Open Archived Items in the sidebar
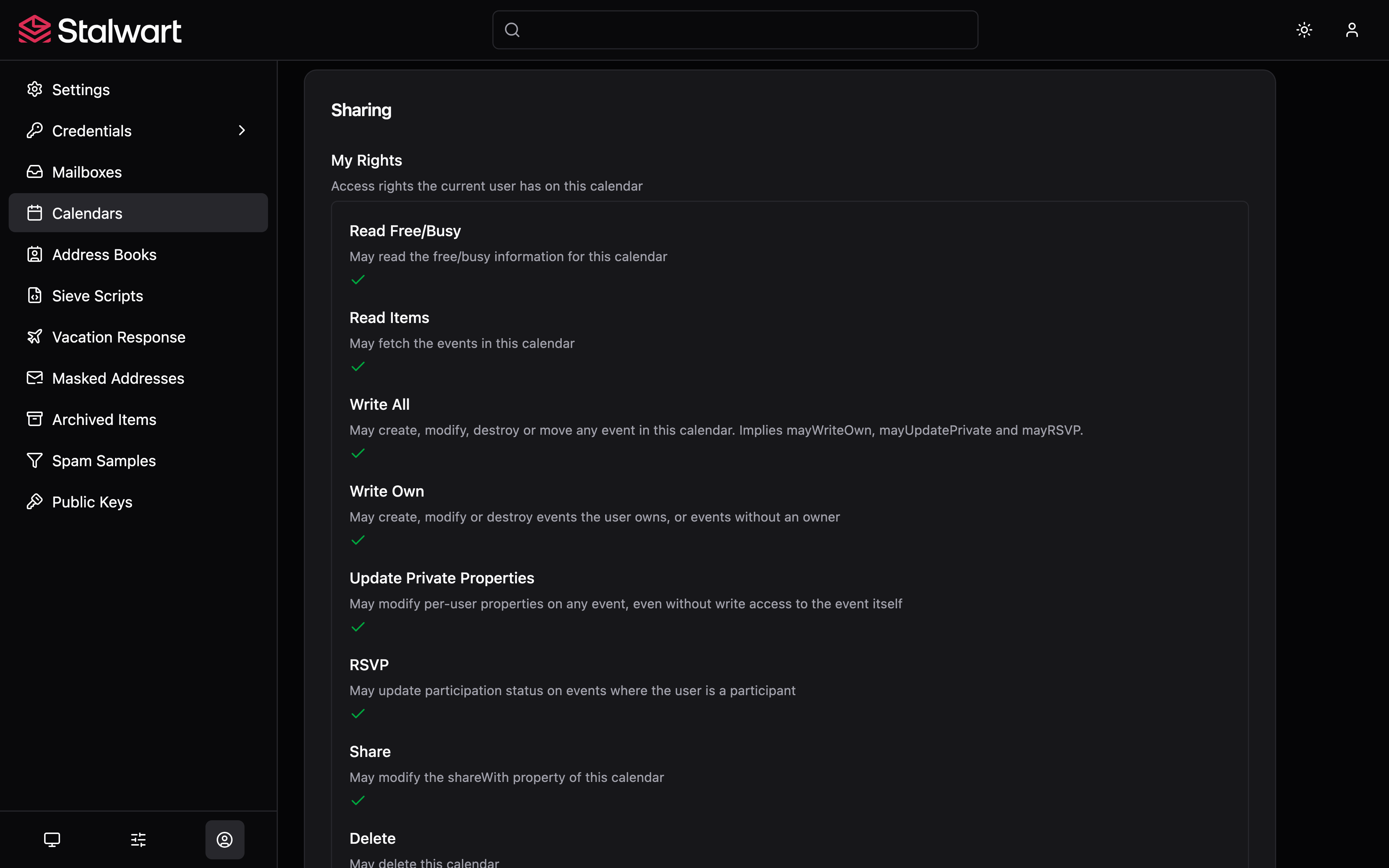Viewport: 1389px width, 868px height. tap(138, 420)
